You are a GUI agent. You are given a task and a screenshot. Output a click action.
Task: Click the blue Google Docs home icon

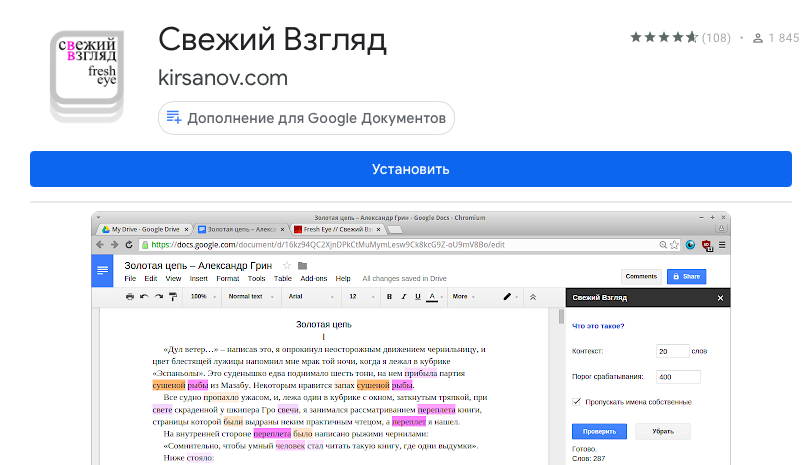click(x=103, y=270)
